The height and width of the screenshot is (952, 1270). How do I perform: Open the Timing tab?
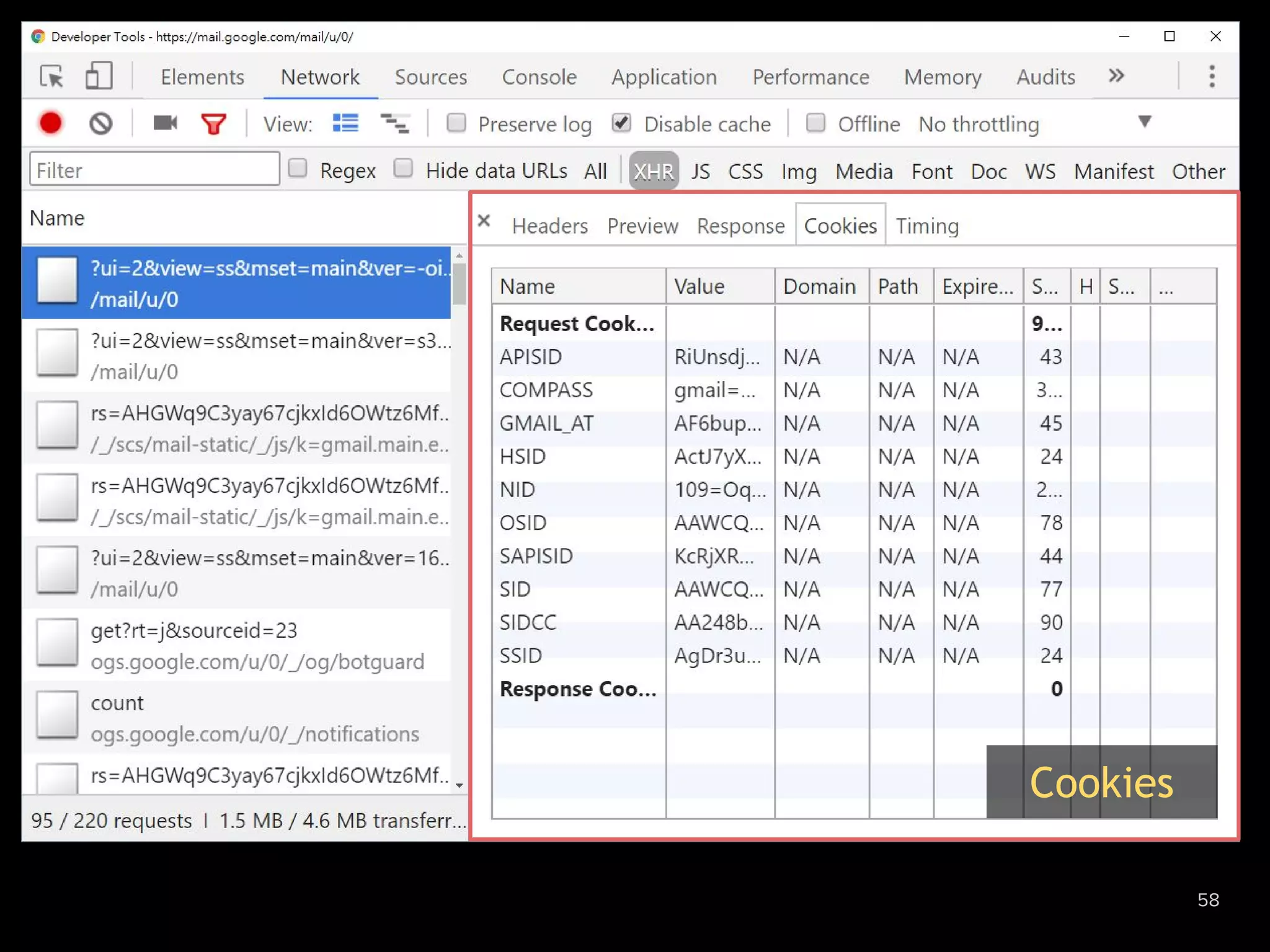(927, 226)
